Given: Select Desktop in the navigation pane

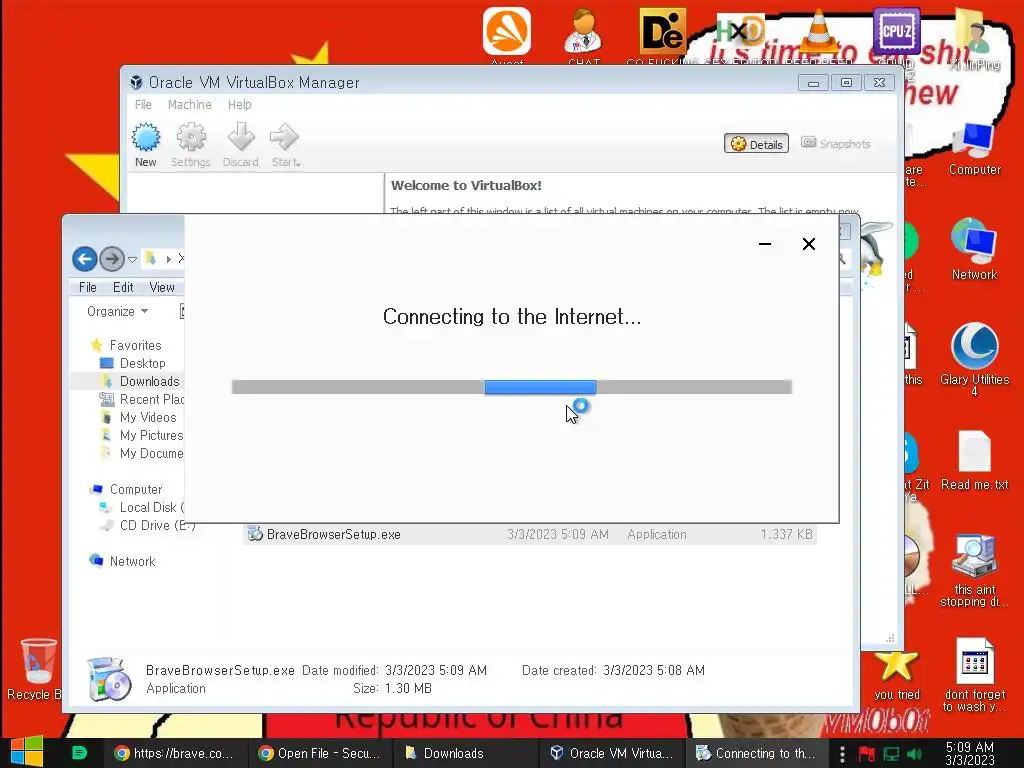Looking at the screenshot, I should tap(142, 363).
